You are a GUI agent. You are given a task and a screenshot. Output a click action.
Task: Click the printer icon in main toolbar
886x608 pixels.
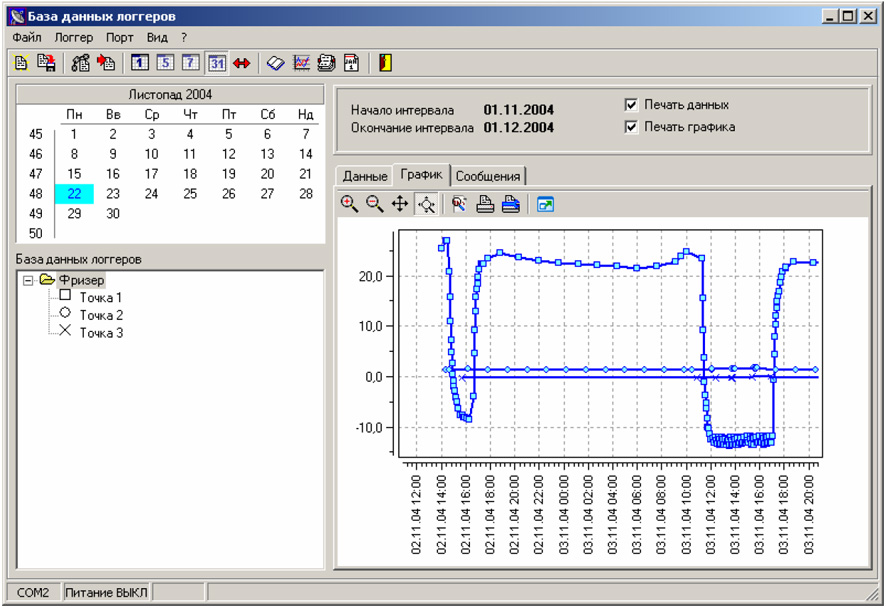[x=326, y=63]
